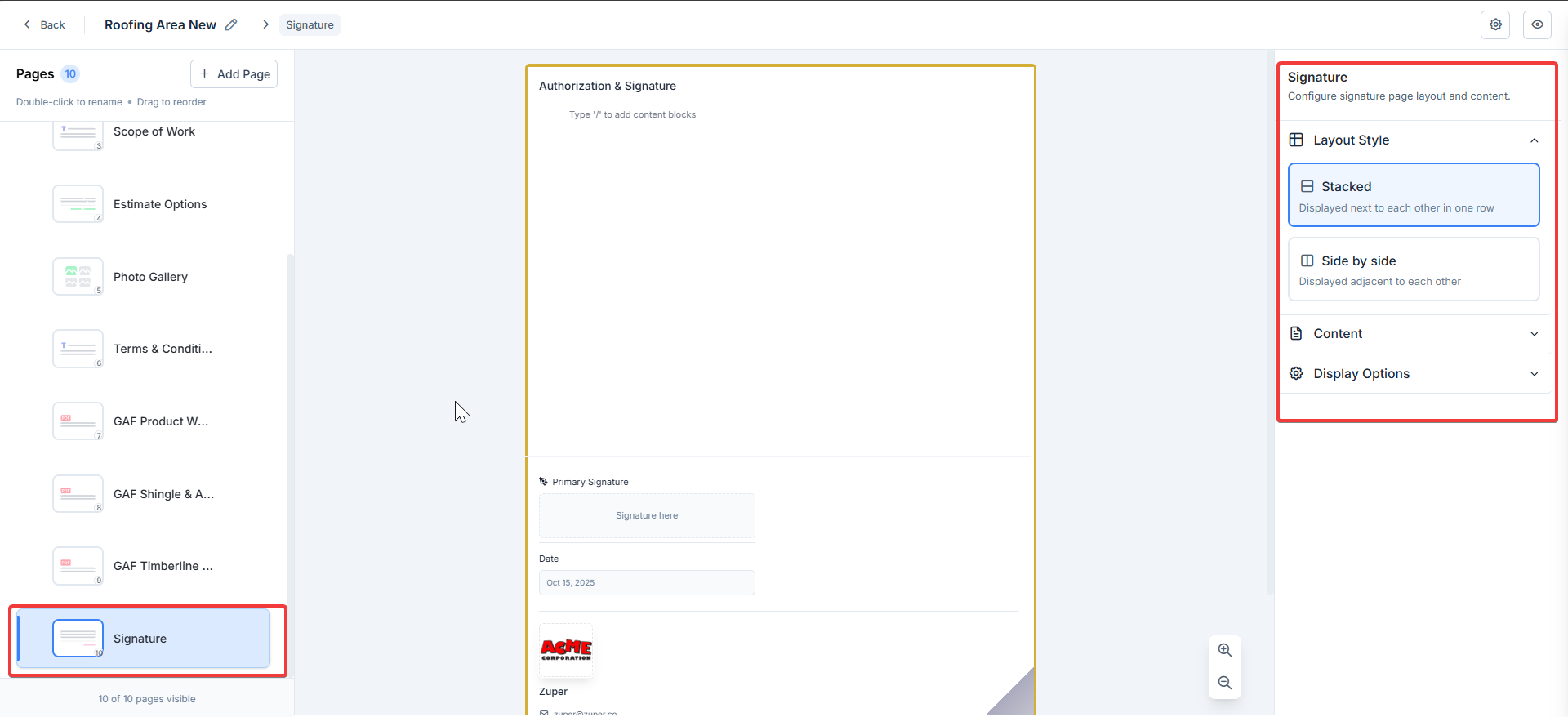1568x717 pixels.
Task: Choose the Stacked layout option
Action: (x=1414, y=195)
